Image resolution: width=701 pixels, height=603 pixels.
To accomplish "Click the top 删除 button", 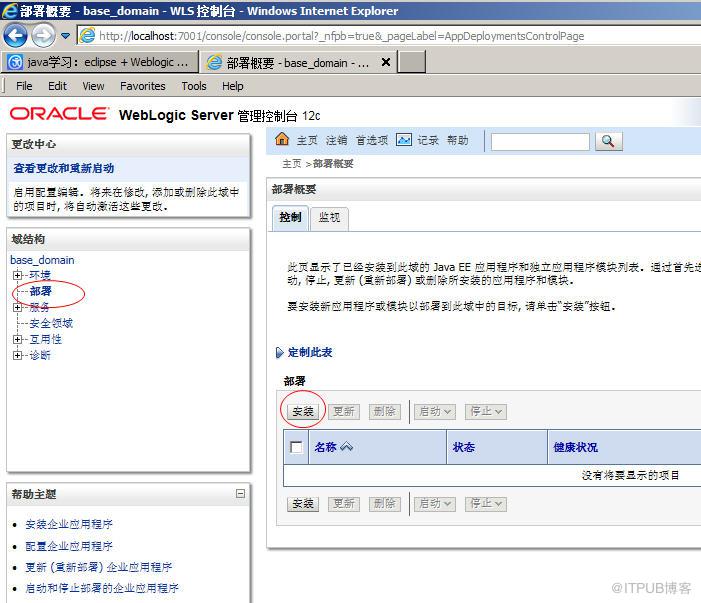I will [384, 411].
